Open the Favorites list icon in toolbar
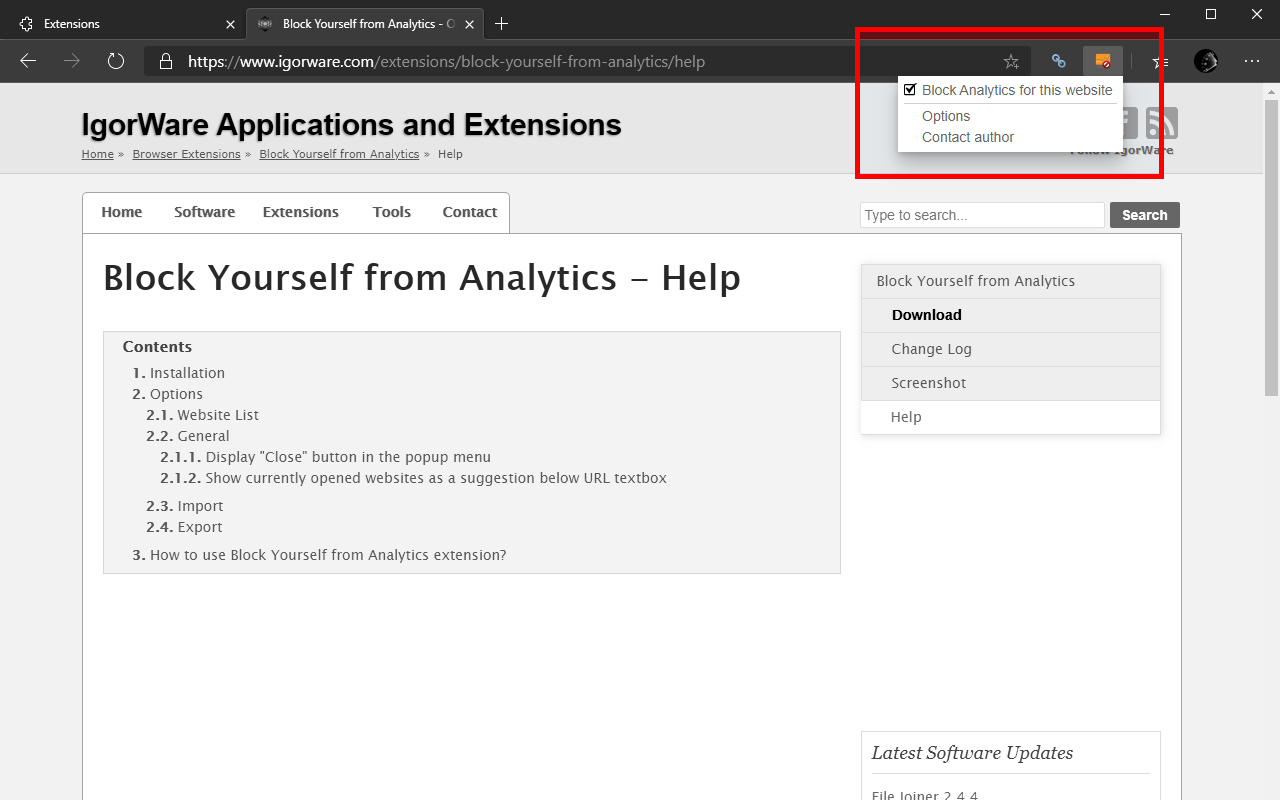1280x800 pixels. coord(1160,61)
